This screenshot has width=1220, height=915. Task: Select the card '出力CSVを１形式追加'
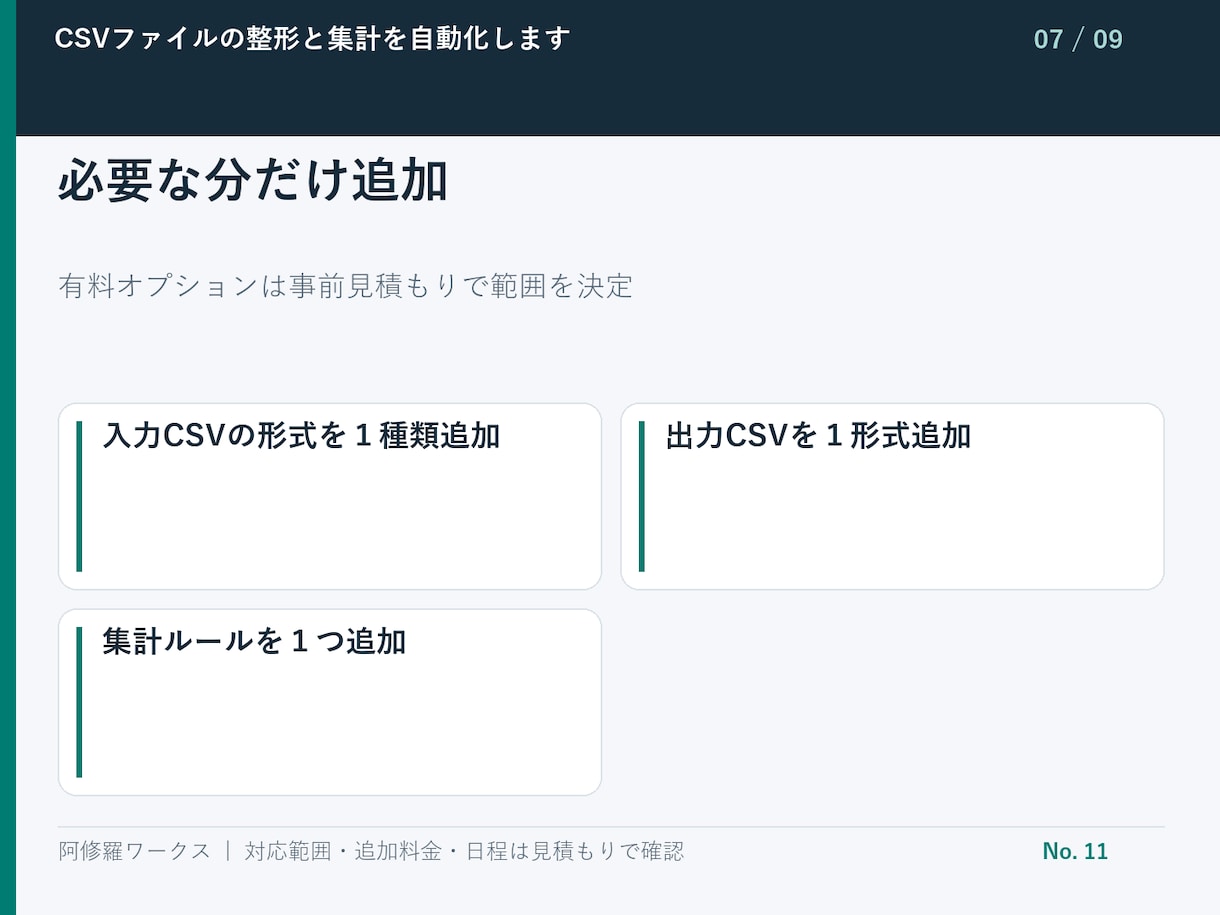pyautogui.click(x=892, y=497)
